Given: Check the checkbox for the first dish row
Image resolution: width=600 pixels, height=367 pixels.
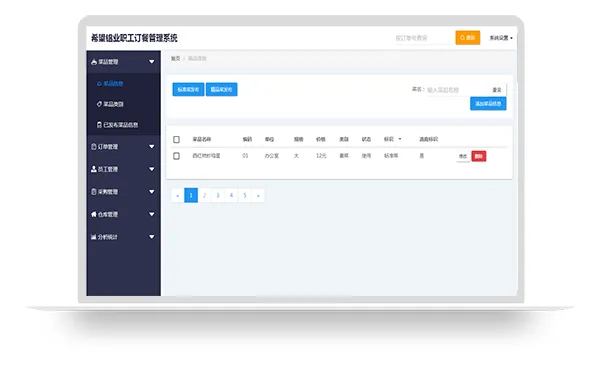Looking at the screenshot, I should point(176,156).
